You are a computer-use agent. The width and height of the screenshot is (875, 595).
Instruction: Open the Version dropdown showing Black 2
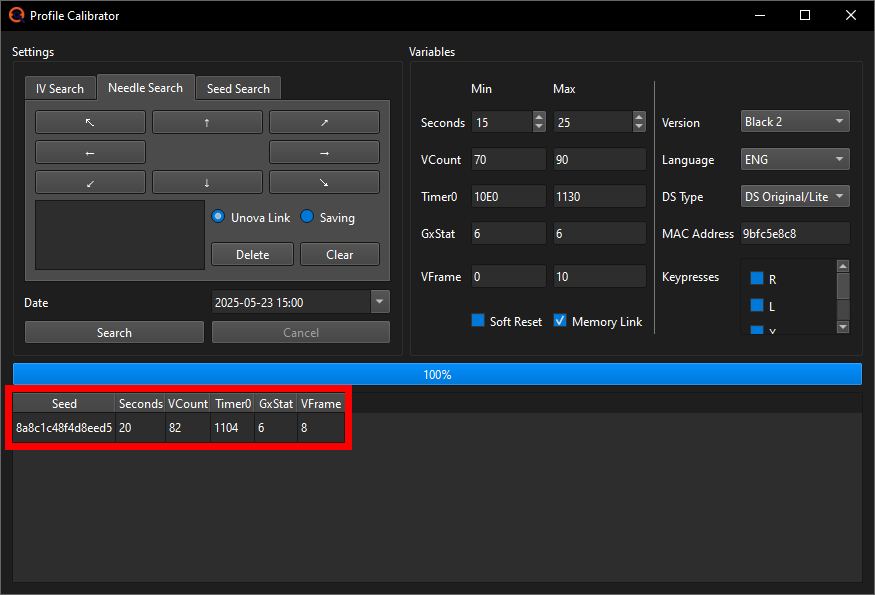[795, 122]
